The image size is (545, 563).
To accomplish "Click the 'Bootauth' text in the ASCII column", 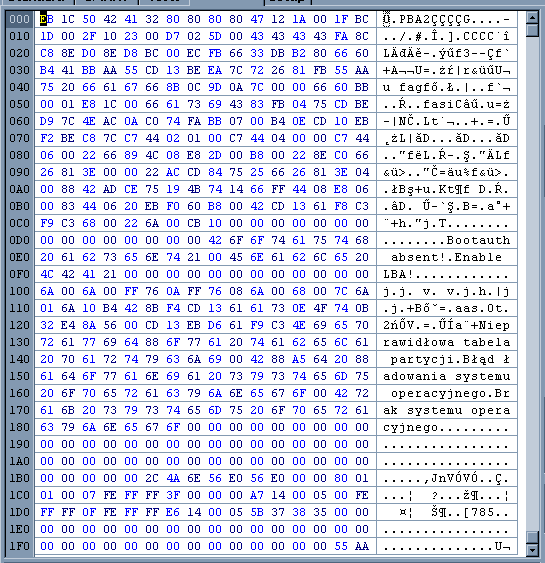I will coord(478,240).
